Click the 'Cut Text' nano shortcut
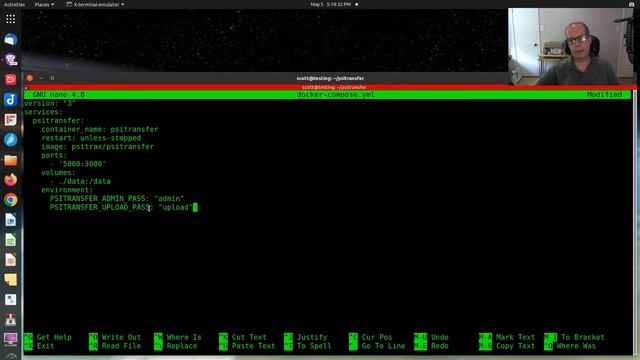 pos(249,337)
